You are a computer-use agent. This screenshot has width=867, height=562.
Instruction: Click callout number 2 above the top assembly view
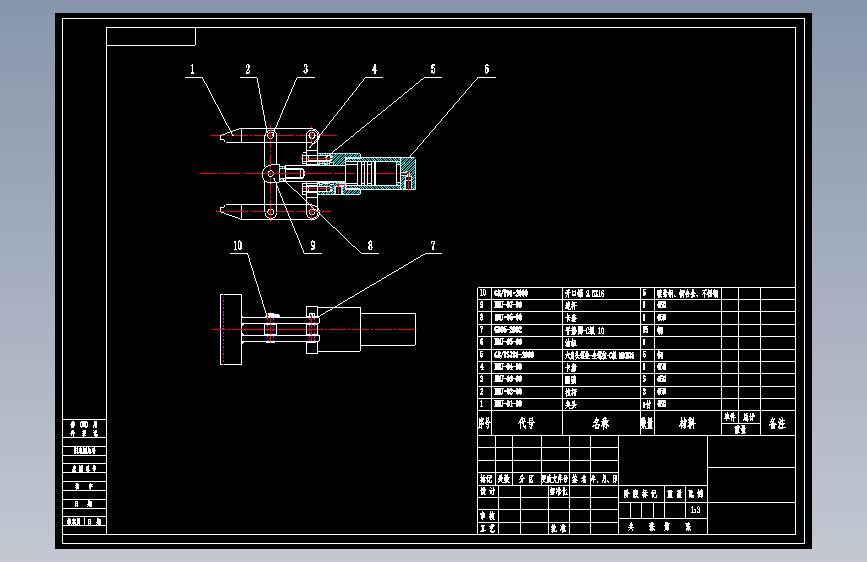coord(248,69)
